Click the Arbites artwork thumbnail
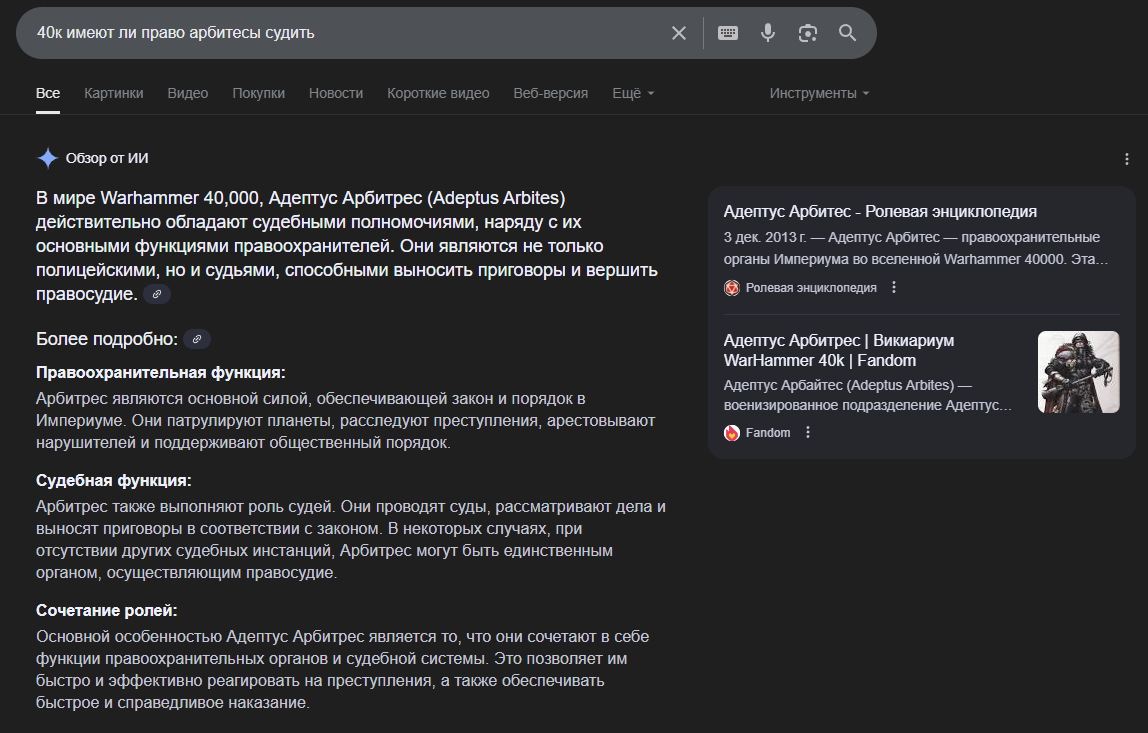Screen dimensions: 1148x733 [1078, 372]
